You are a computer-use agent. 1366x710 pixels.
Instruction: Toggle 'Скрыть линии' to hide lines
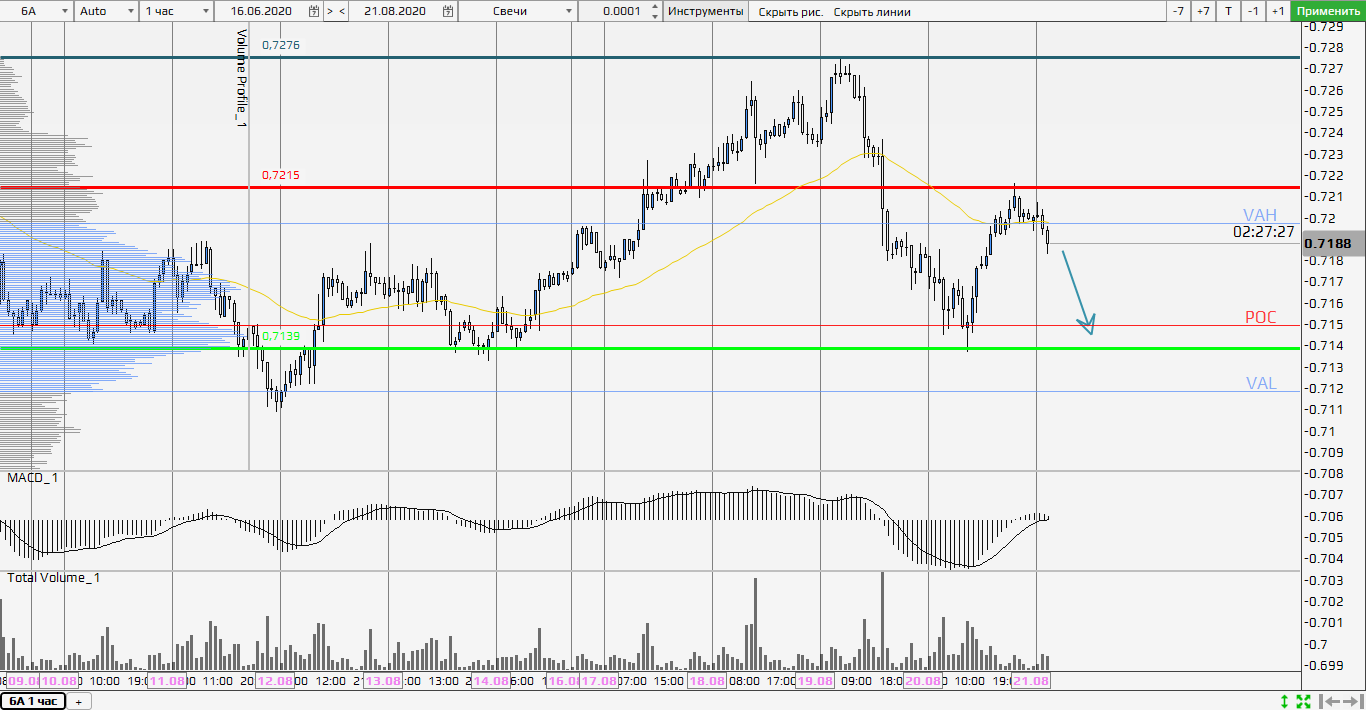coord(872,11)
